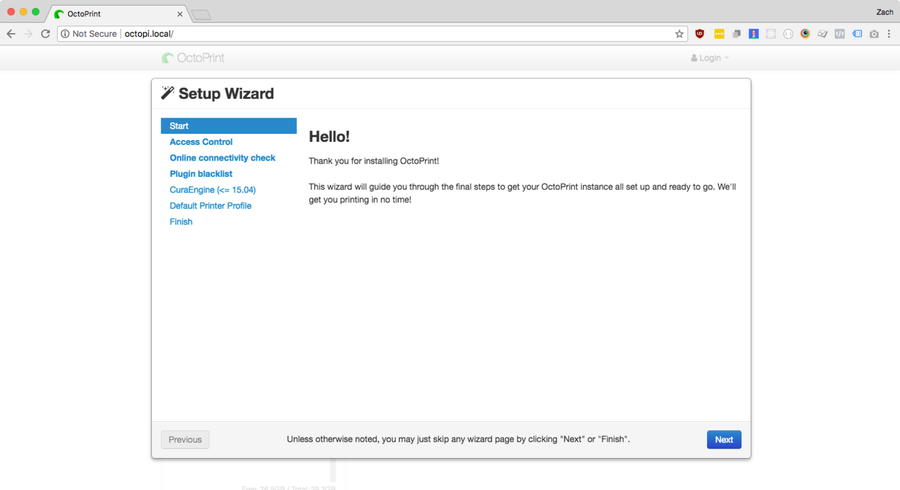The width and height of the screenshot is (900, 490).
Task: Bookmark page with the star icon
Action: point(680,34)
